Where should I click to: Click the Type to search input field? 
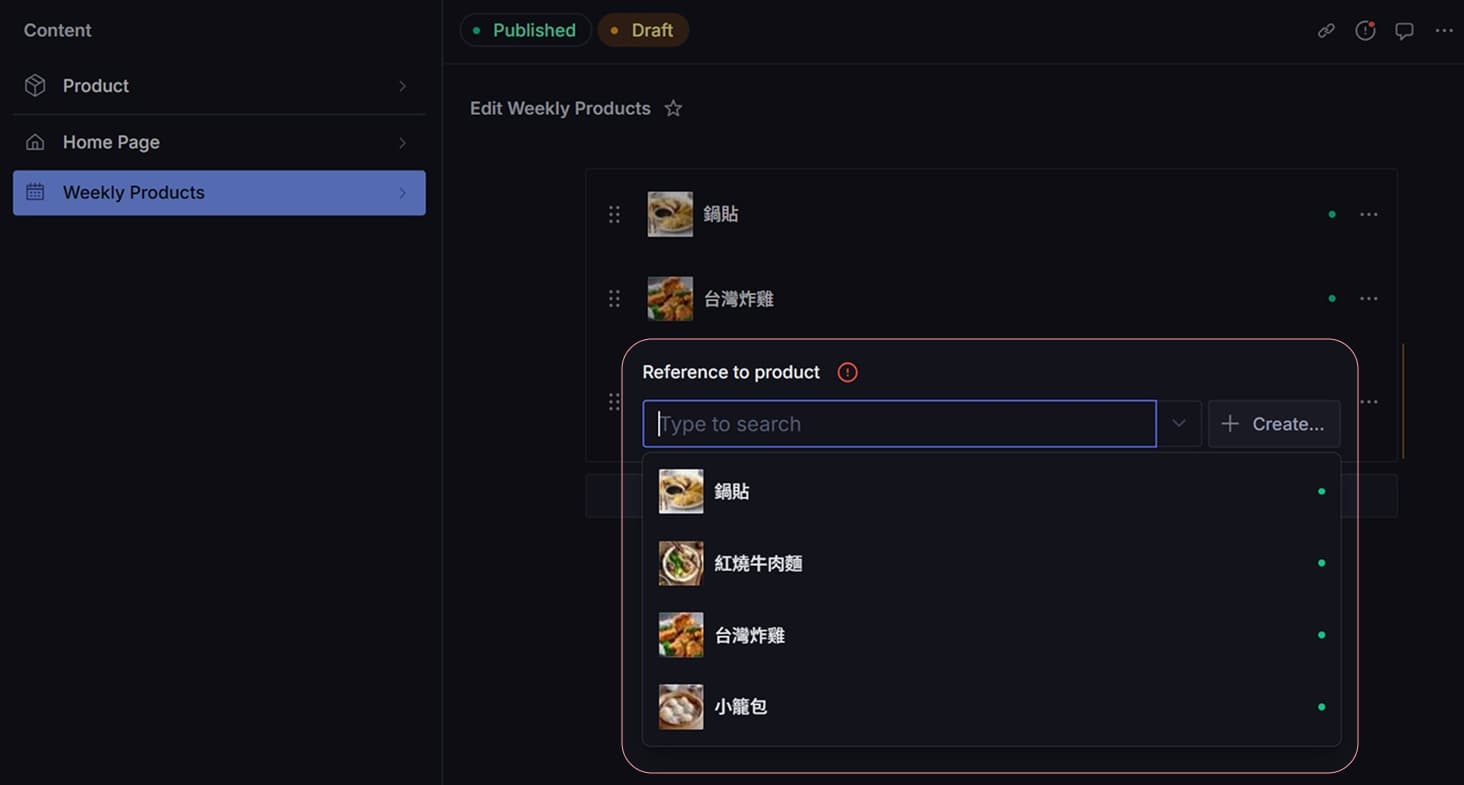coord(898,423)
